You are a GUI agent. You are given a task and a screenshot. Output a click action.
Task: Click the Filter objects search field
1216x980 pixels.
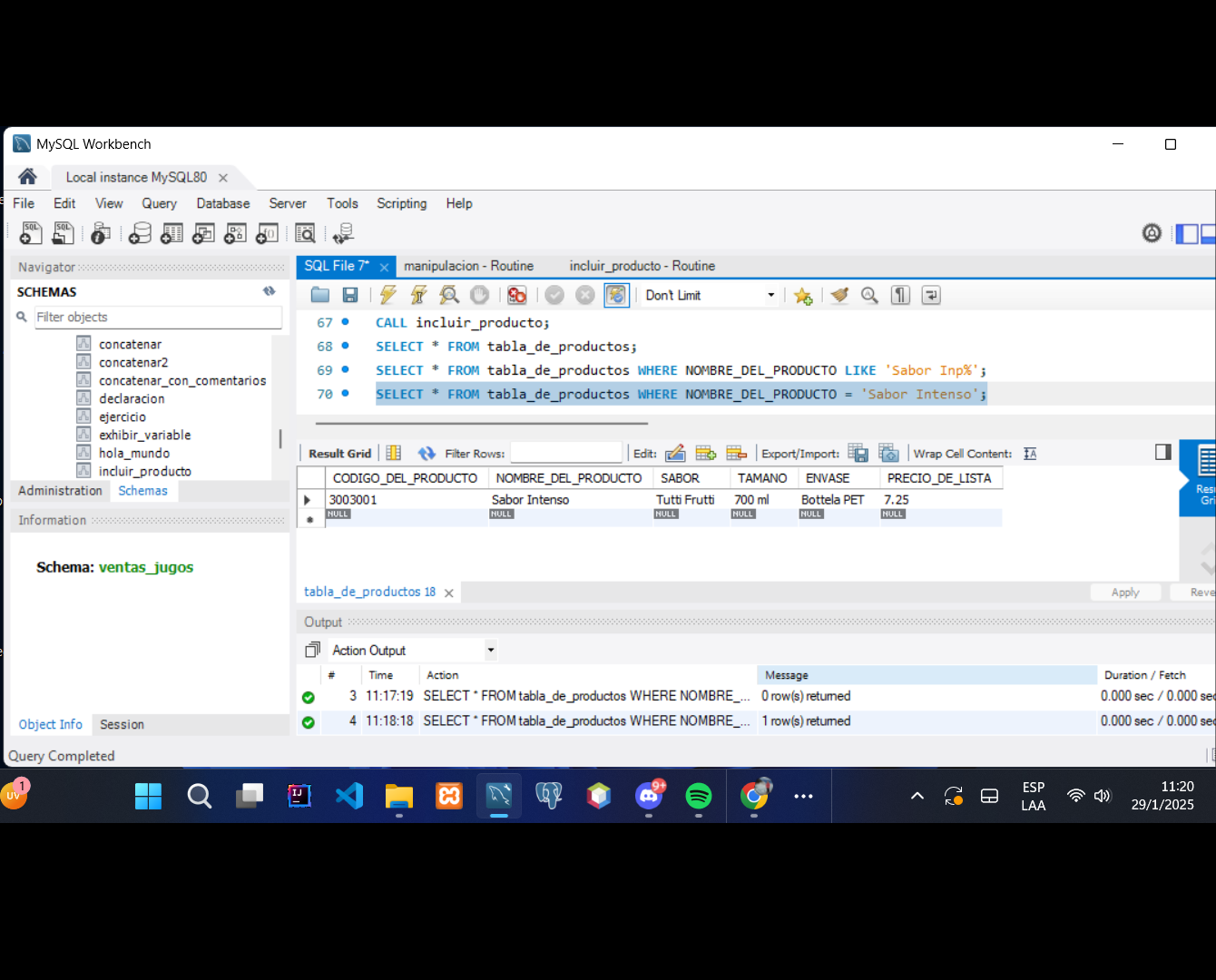point(158,317)
